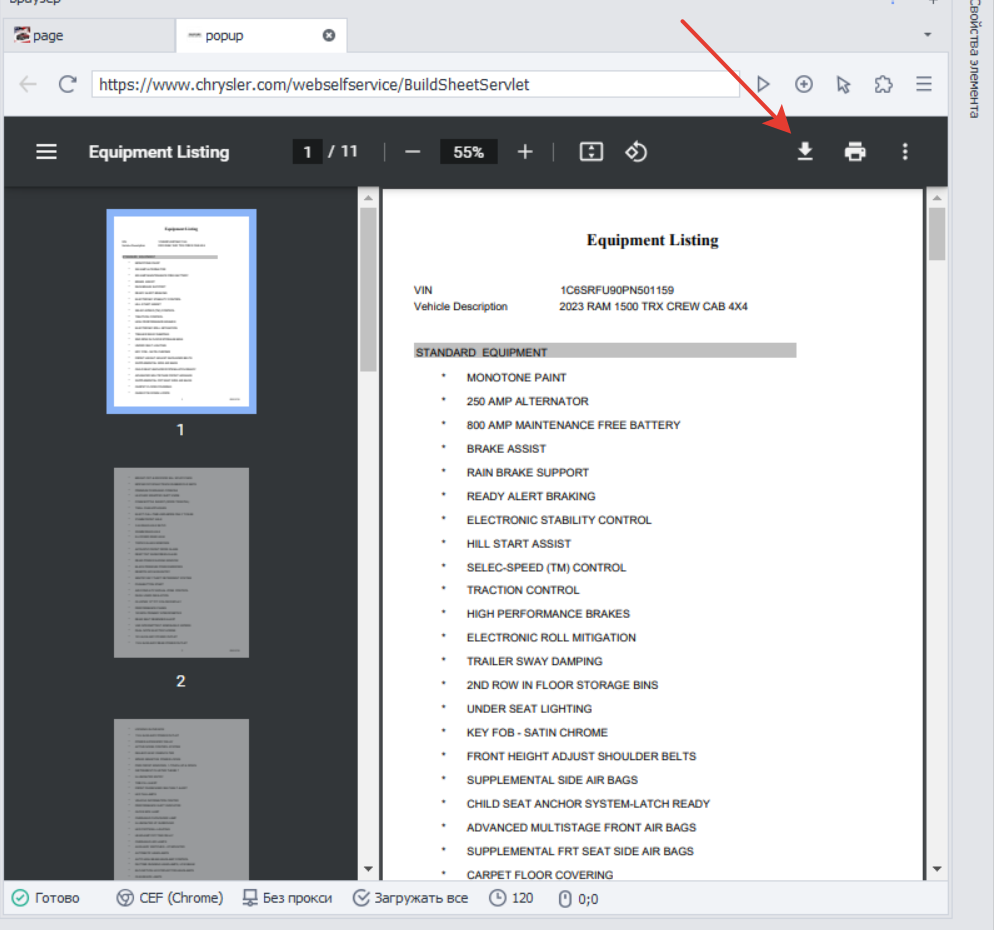Click the Готово status indicator
Viewport: 994px width, 930px height.
coord(46,898)
